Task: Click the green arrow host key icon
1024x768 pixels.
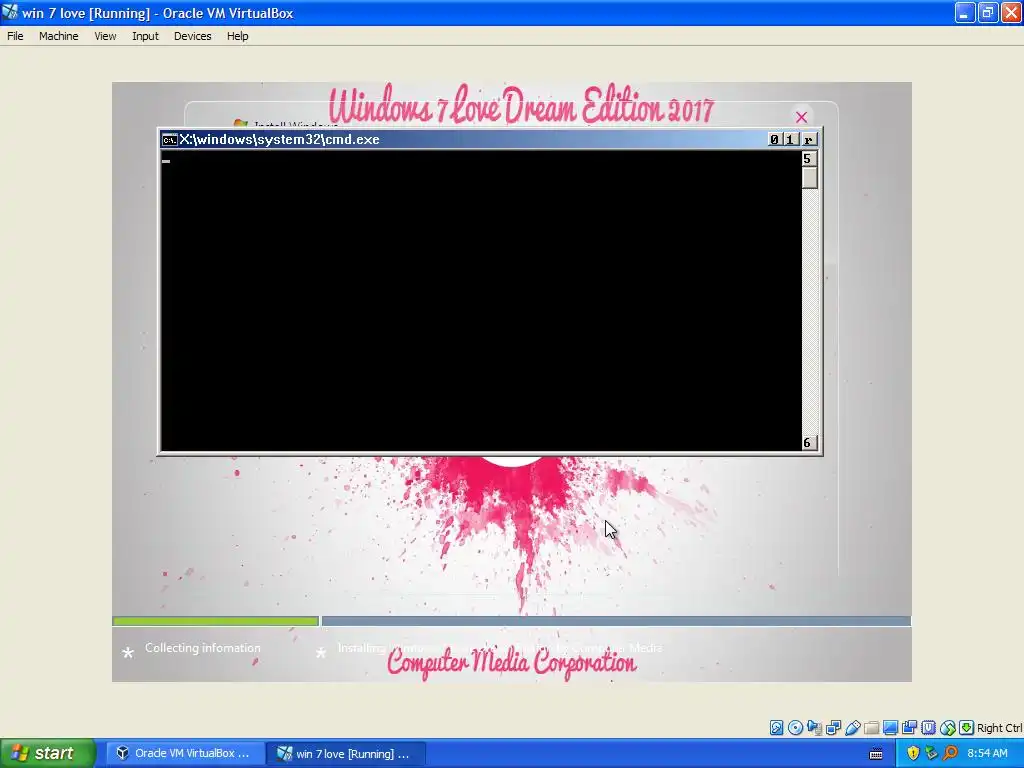Action: pos(967,728)
